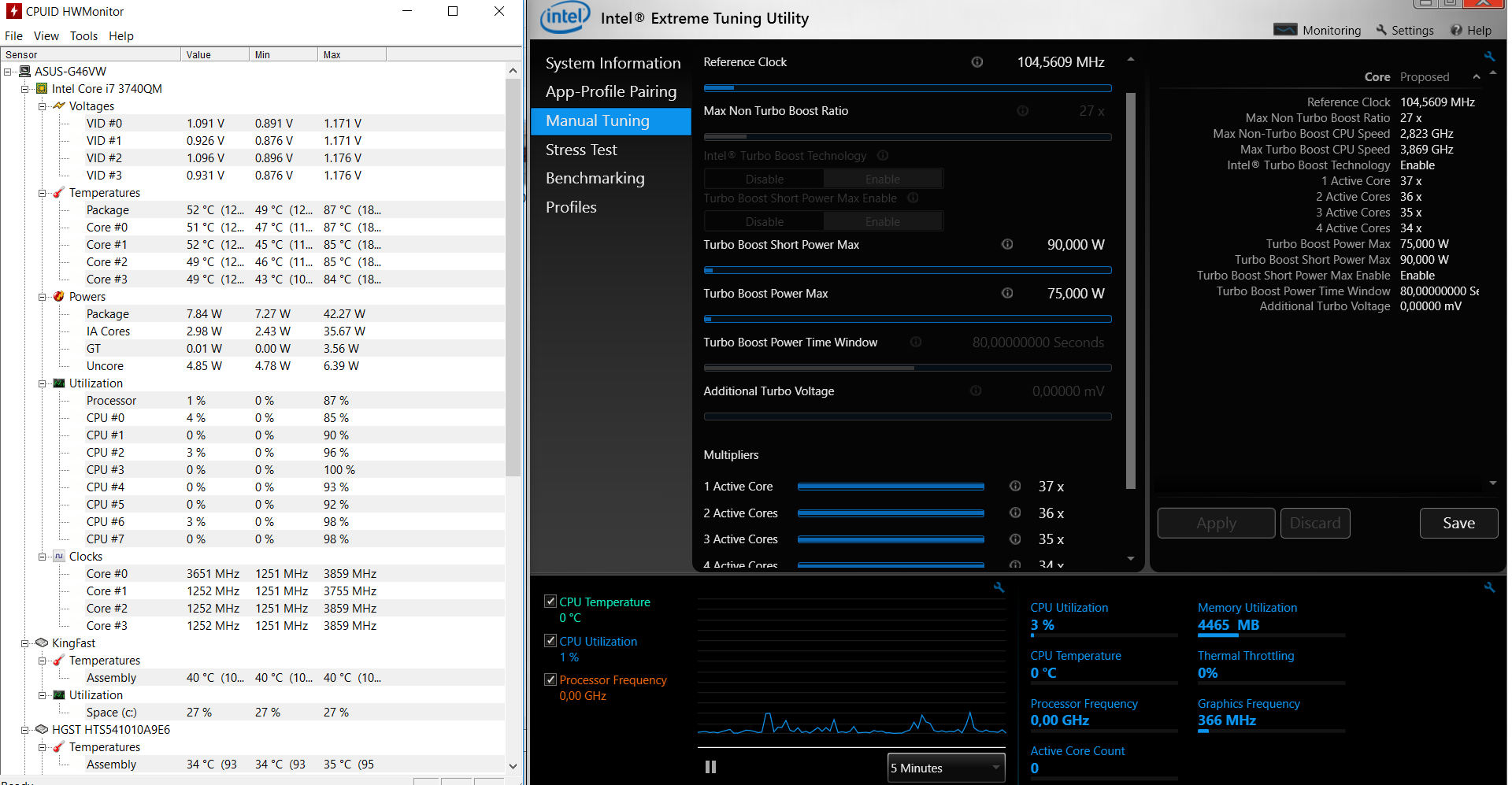
Task: Select Disable for Intel Turbo Boost Technology
Action: tap(764, 179)
